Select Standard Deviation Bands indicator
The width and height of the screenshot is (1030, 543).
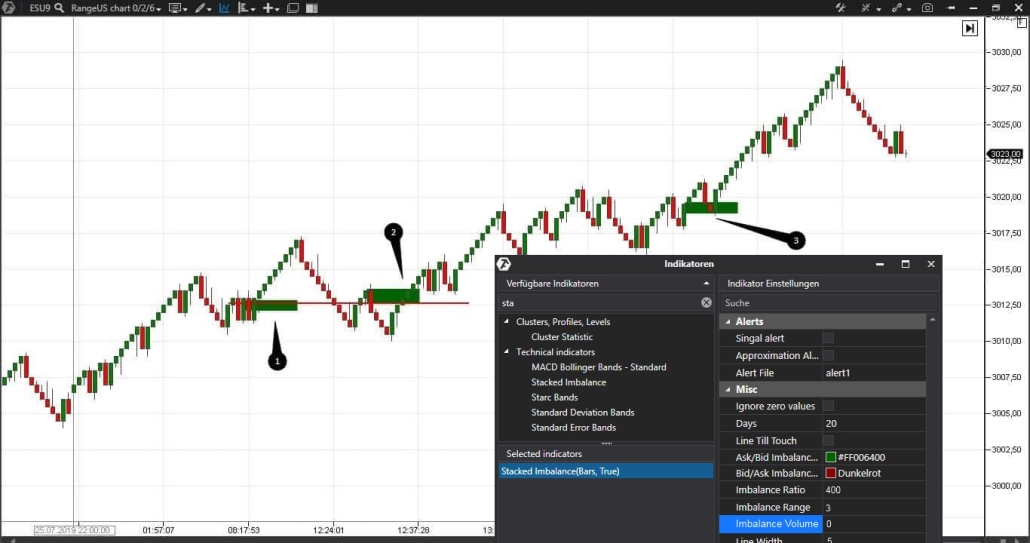pyautogui.click(x=582, y=412)
